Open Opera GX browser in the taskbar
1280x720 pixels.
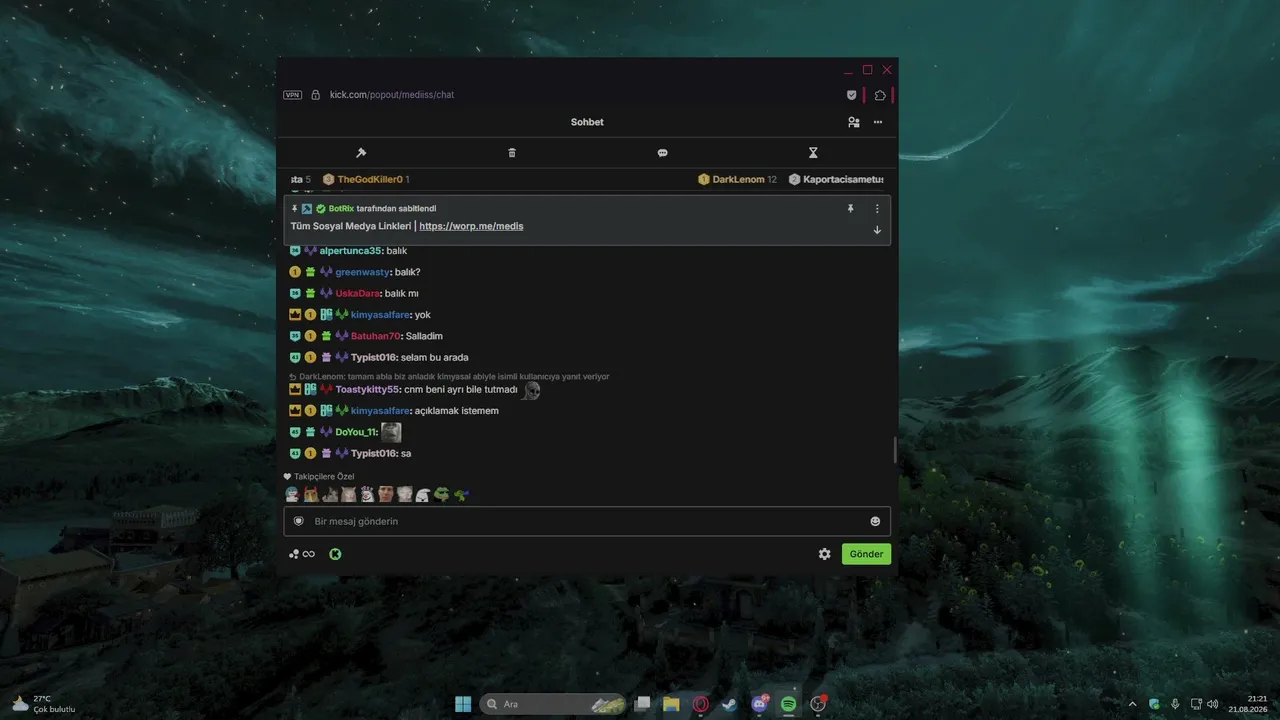click(701, 704)
